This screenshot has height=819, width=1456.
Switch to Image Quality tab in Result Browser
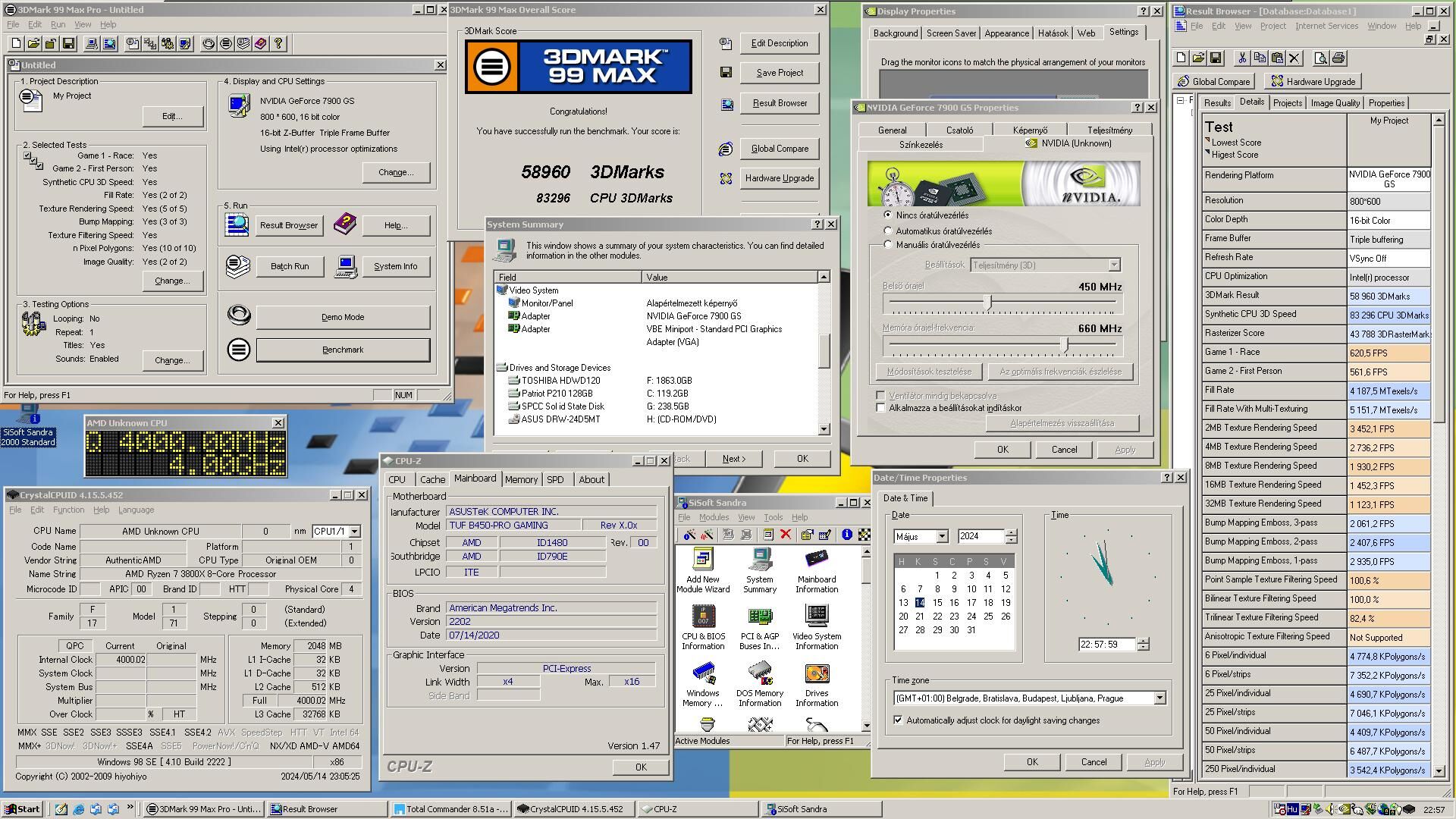point(1335,103)
